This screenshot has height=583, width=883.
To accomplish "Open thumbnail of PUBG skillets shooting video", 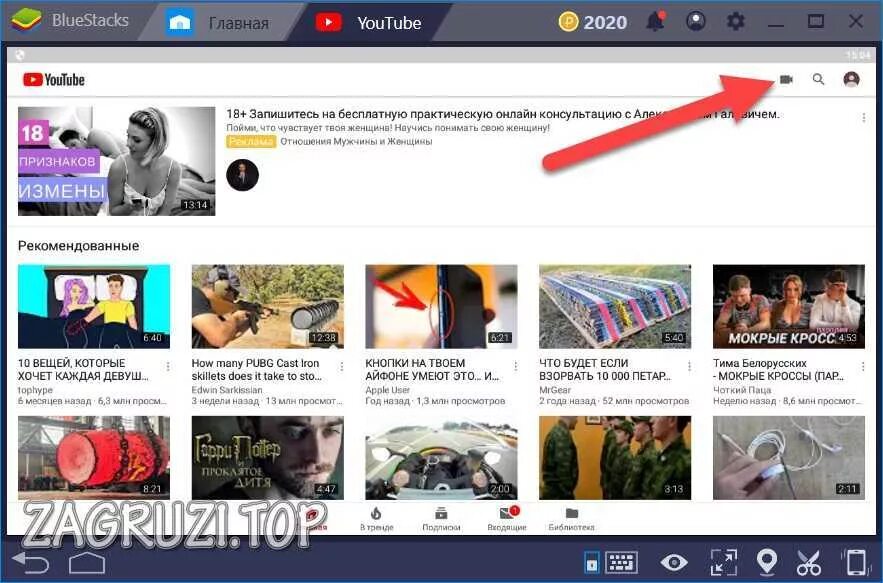I will click(267, 307).
